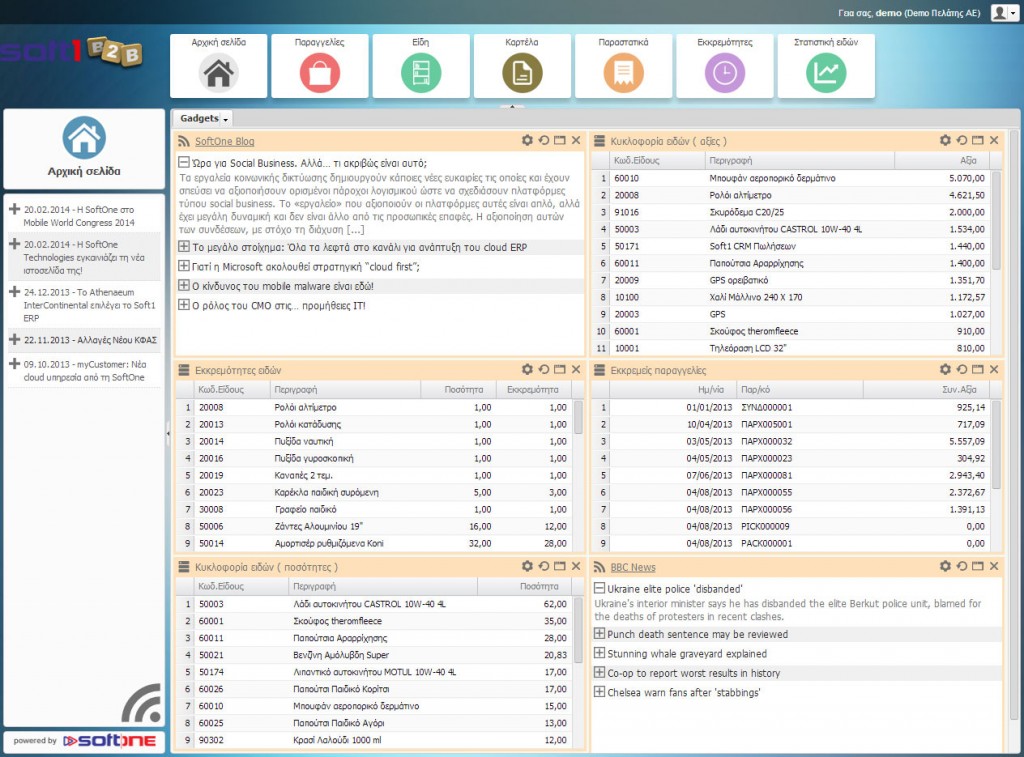The width and height of the screenshot is (1024, 757).
Task: Select row 20023 Καρέκλα παιδική συρόμενη
Action: coord(375,492)
